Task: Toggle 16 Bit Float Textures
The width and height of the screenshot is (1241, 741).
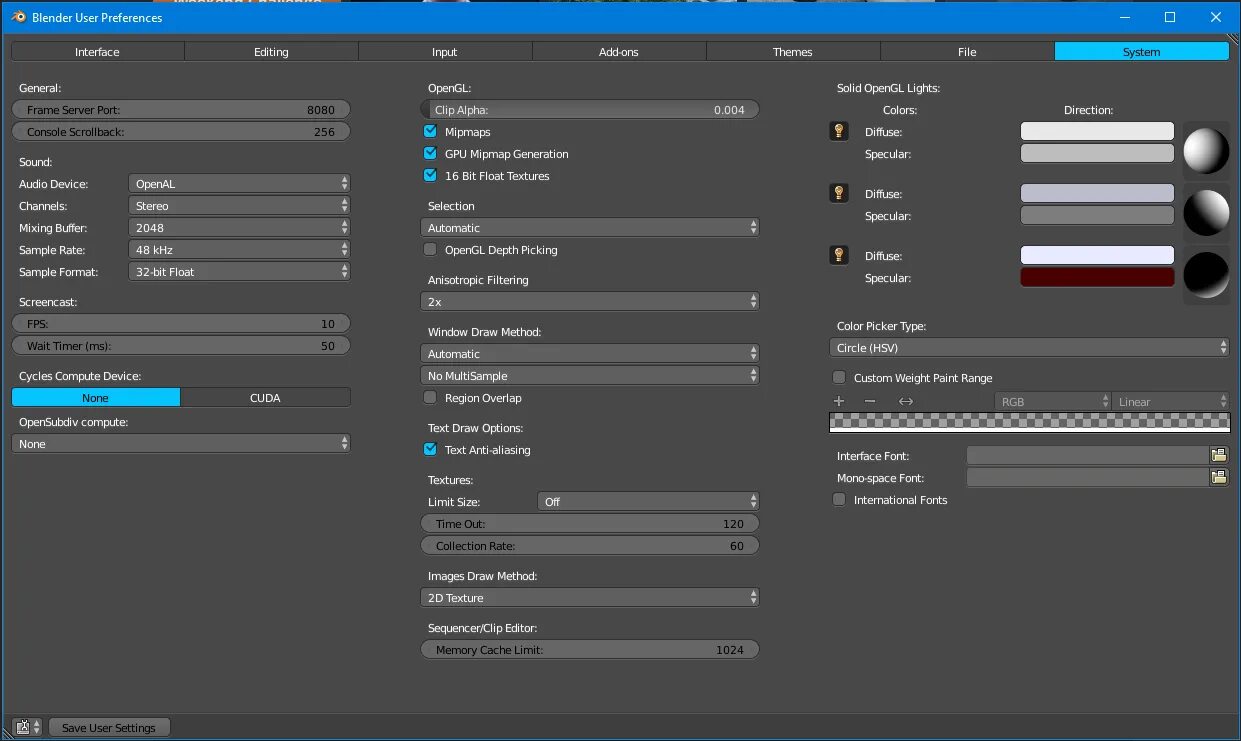Action: (430, 175)
